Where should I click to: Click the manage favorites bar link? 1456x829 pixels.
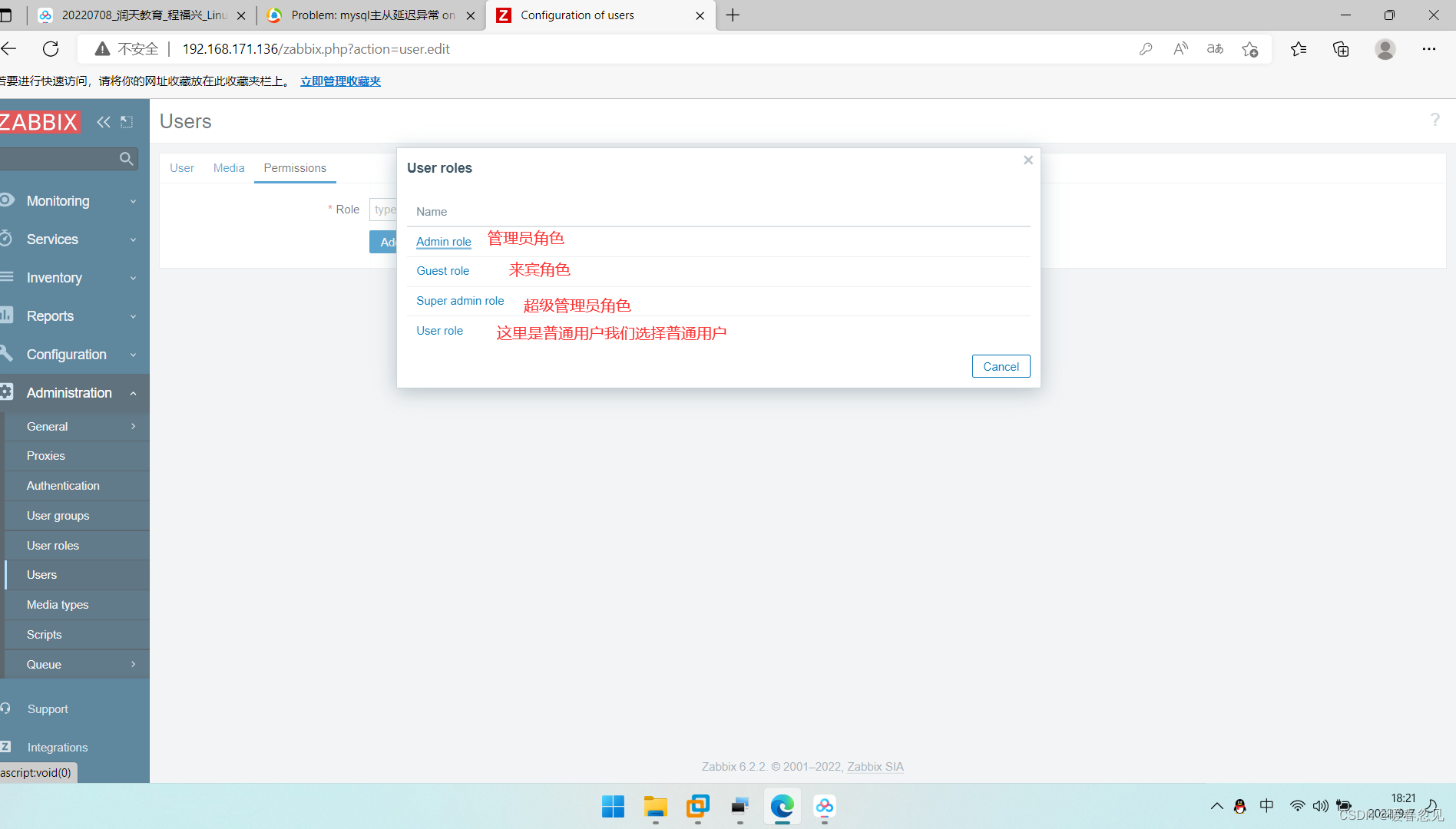340,81
